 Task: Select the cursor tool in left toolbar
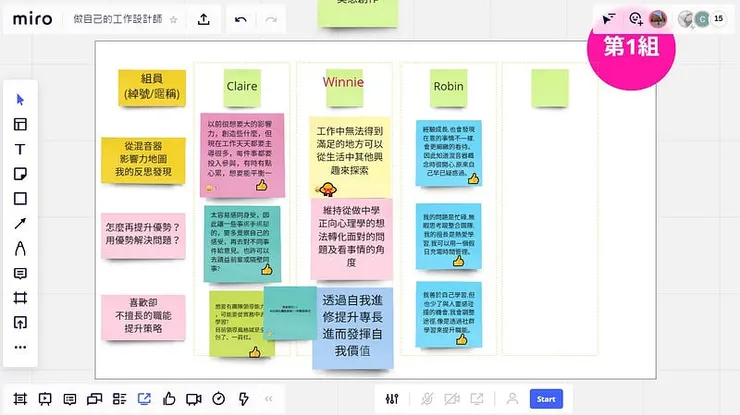coord(20,100)
